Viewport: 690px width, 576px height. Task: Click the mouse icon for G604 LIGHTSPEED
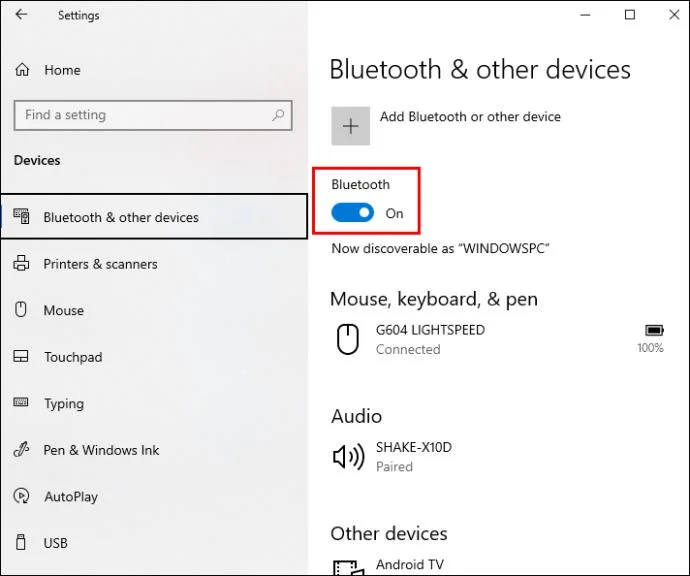[348, 339]
